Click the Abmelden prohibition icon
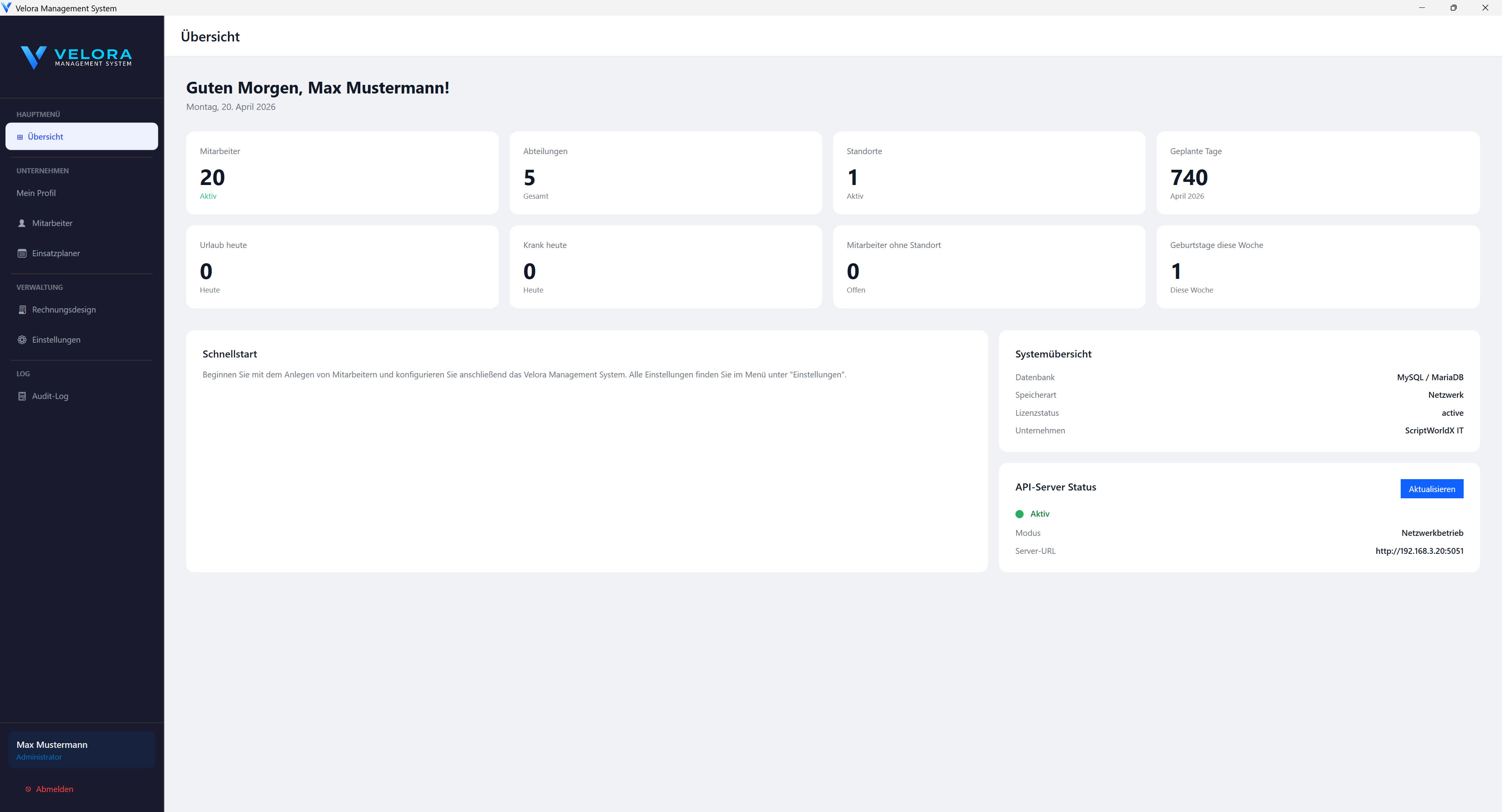 click(28, 789)
